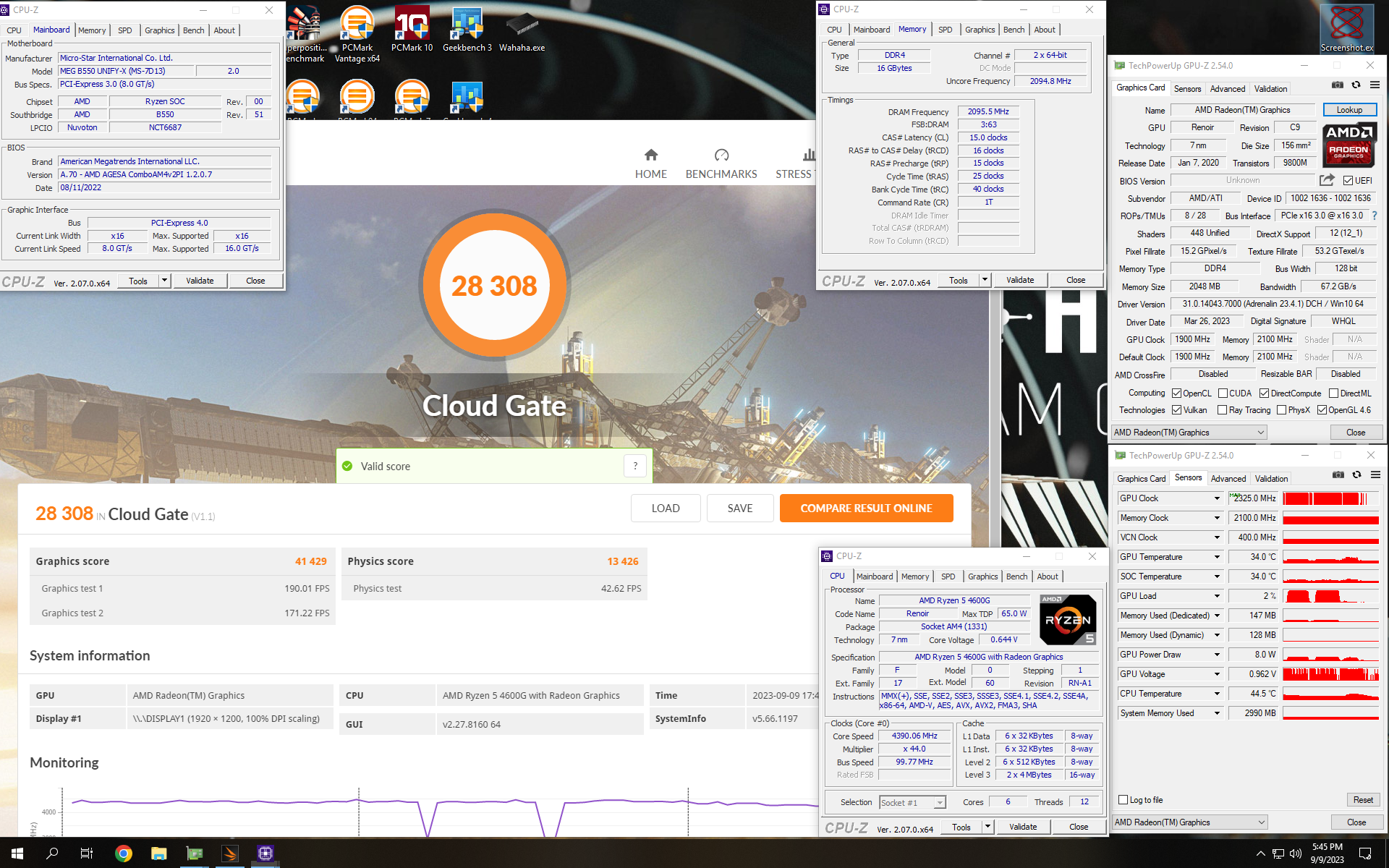Toggle UEFI checkbox in GPU-Z
1389x868 pixels.
(x=1348, y=181)
